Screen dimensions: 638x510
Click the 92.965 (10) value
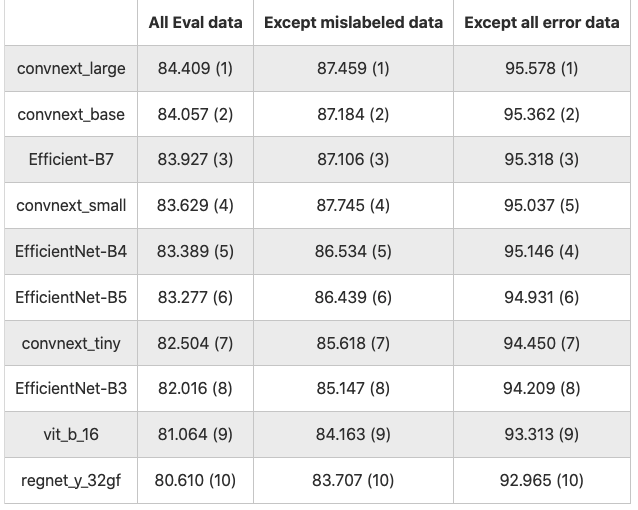[541, 481]
